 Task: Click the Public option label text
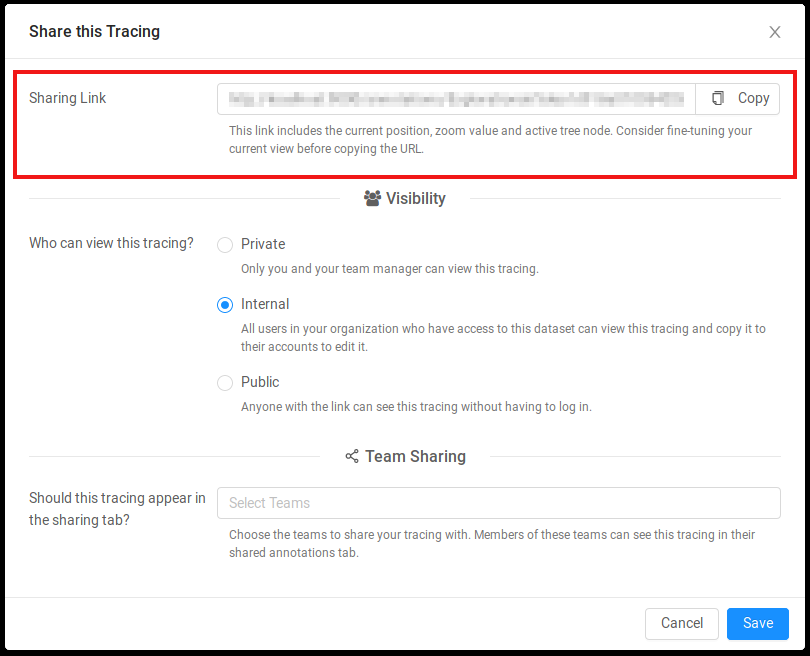click(x=260, y=382)
